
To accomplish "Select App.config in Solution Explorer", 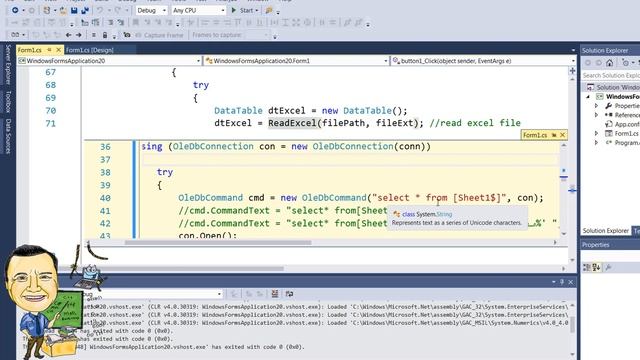I will click(x=623, y=124).
